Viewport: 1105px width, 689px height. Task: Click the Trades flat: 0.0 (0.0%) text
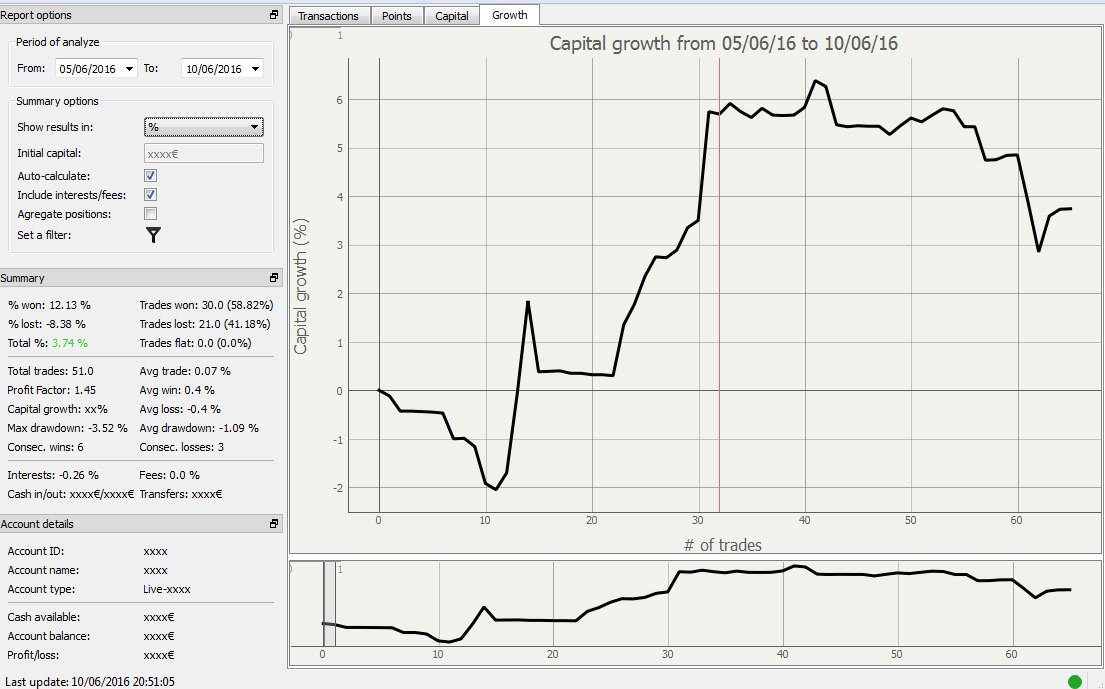pyautogui.click(x=195, y=343)
